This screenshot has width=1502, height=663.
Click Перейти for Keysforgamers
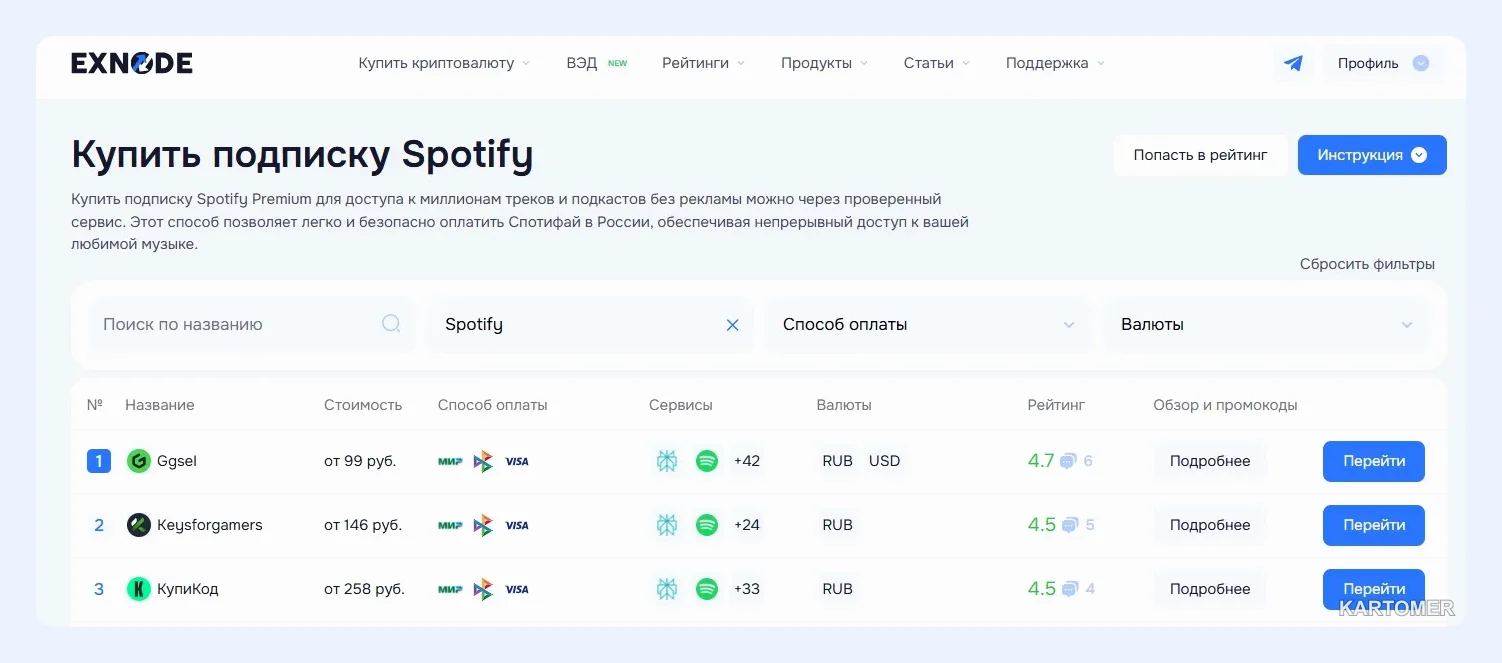[x=1374, y=525]
